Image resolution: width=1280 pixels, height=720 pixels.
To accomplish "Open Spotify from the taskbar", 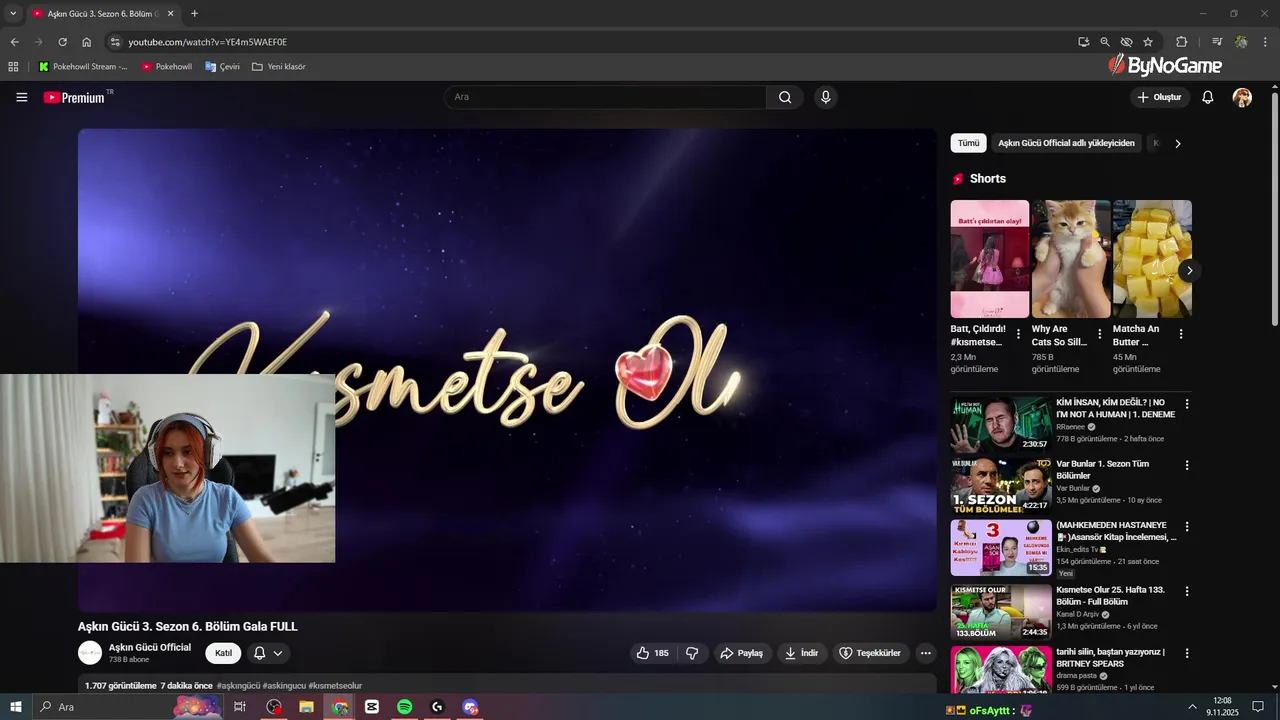I will coord(404,707).
